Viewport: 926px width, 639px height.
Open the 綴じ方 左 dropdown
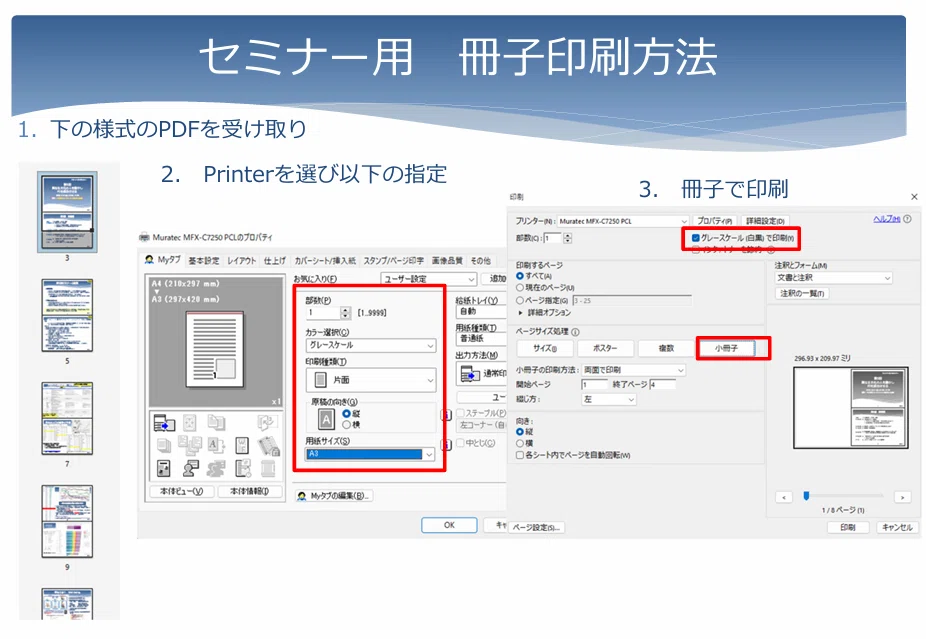click(x=609, y=400)
